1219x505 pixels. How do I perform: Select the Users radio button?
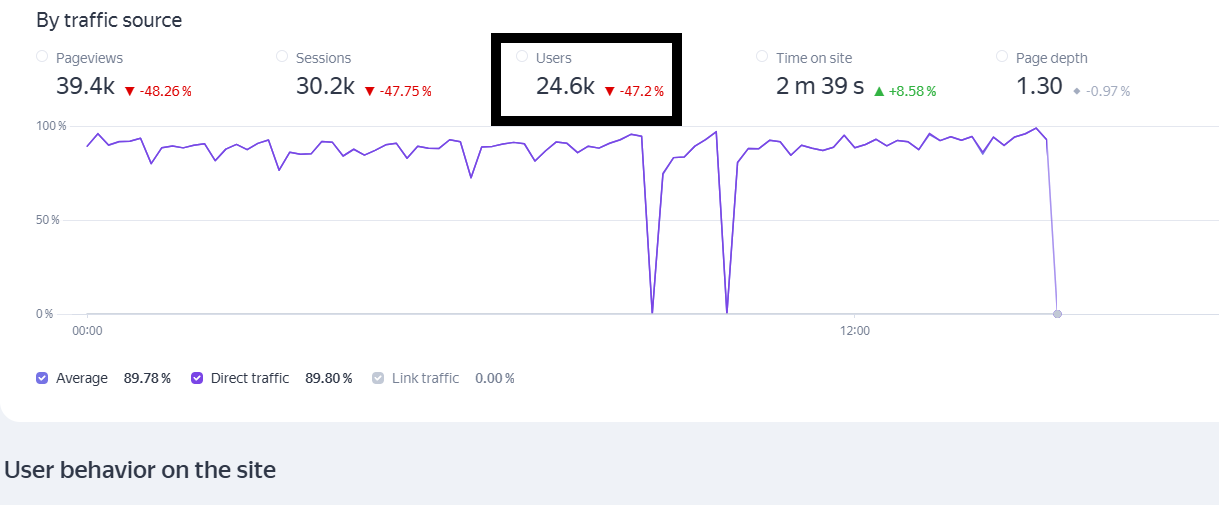coord(522,57)
